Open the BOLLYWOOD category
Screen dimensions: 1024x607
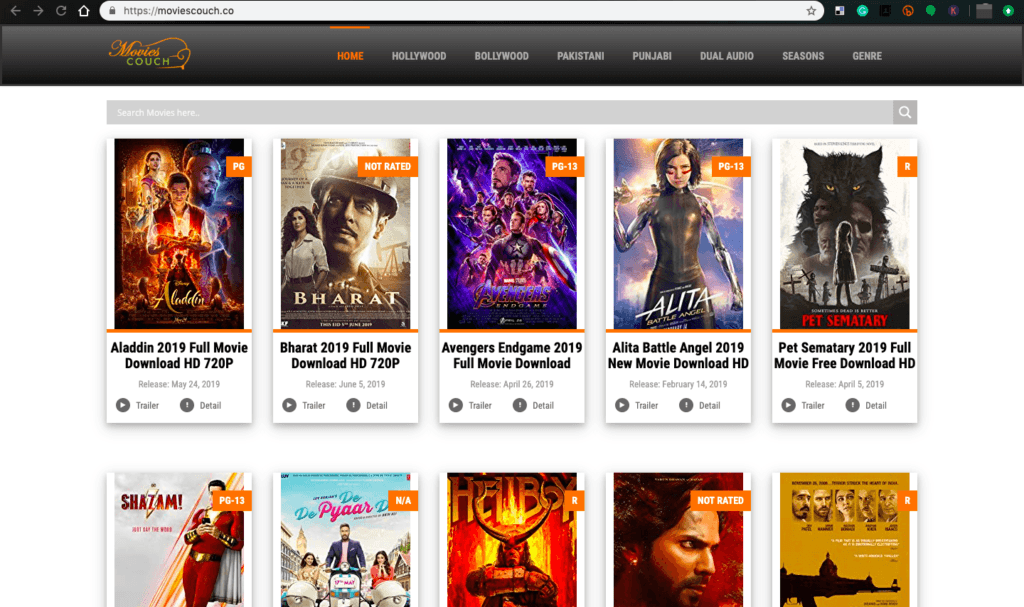coord(502,56)
